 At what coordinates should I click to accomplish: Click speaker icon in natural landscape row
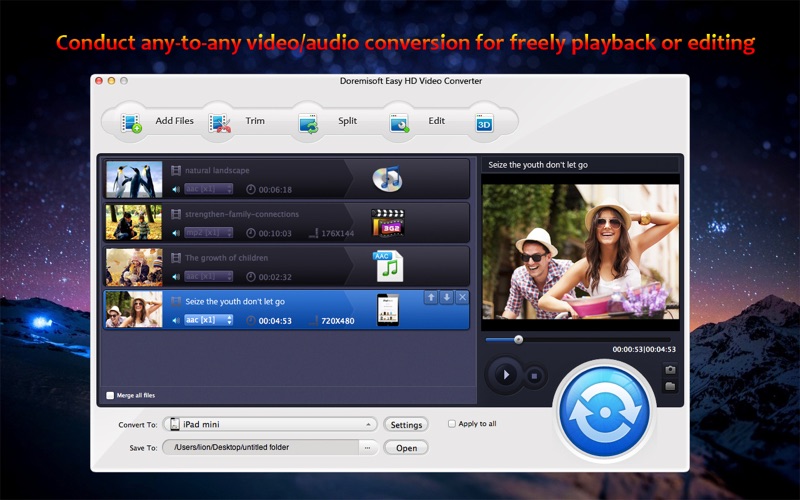[x=176, y=189]
